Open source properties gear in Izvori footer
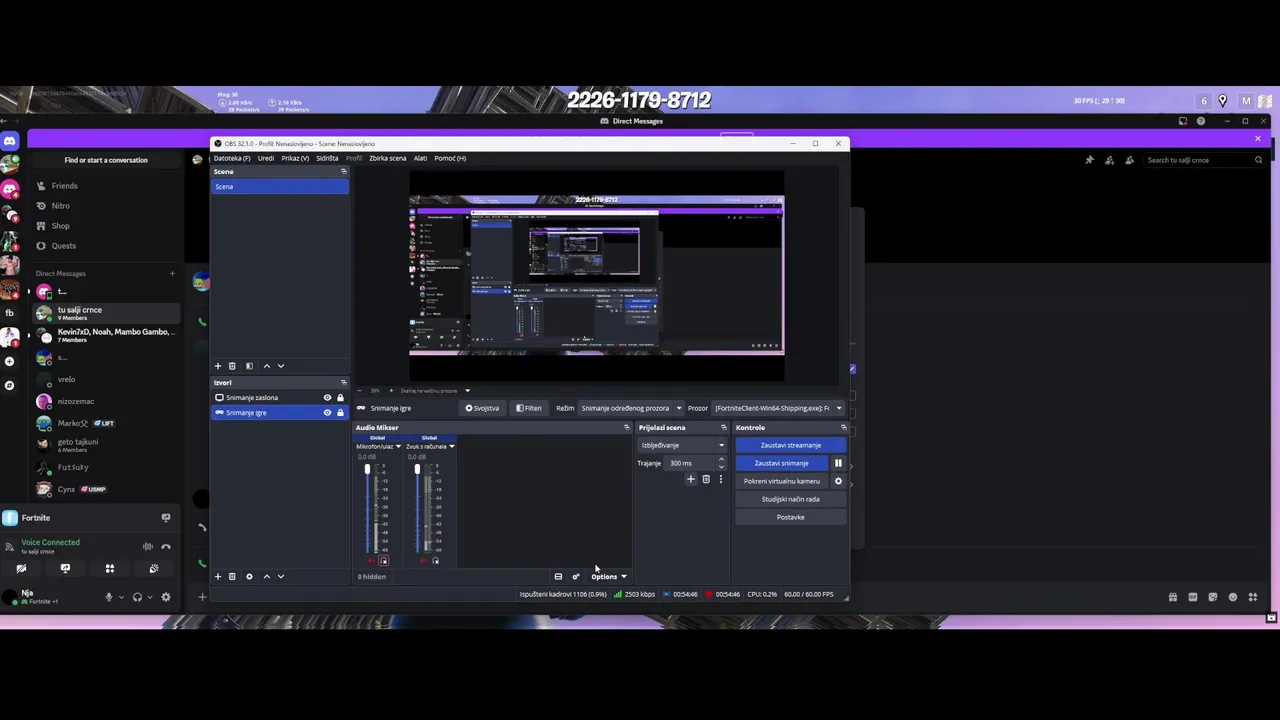This screenshot has height=720, width=1280. click(x=249, y=576)
